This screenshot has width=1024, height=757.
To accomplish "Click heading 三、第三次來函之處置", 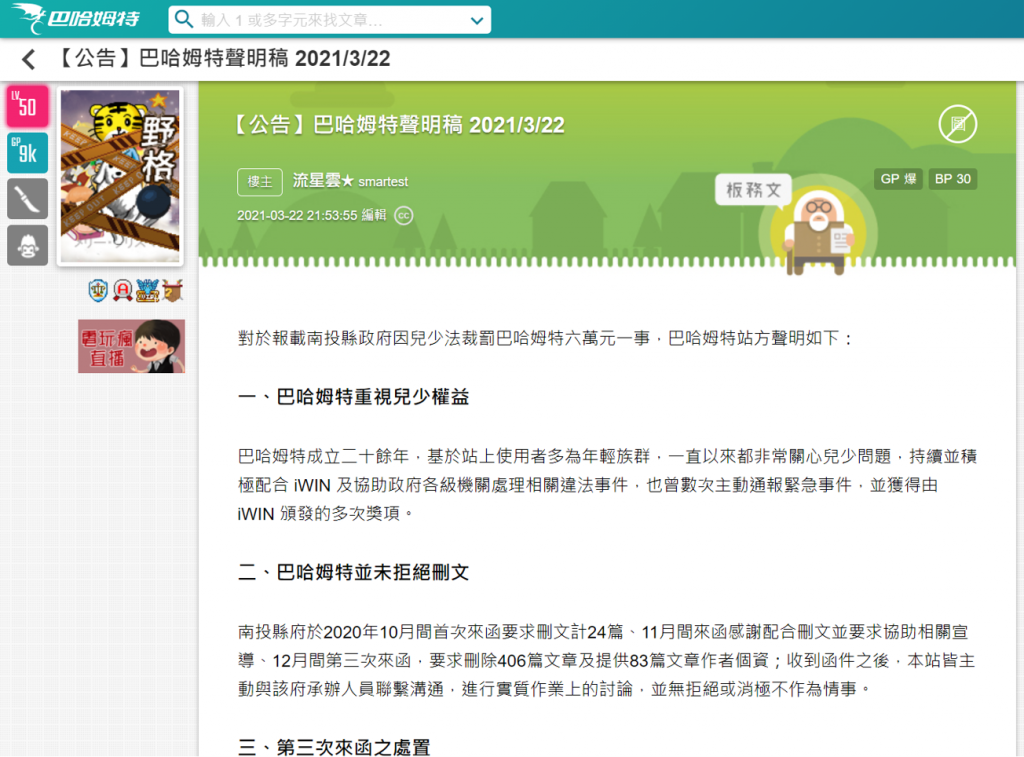I will [x=334, y=747].
